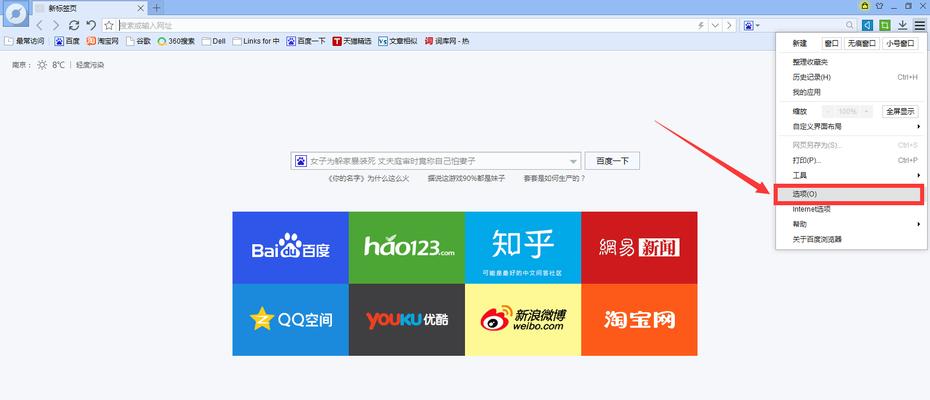Screen dimensions: 930x400
Task: Bookmark page with the star icon
Action: coord(109,26)
